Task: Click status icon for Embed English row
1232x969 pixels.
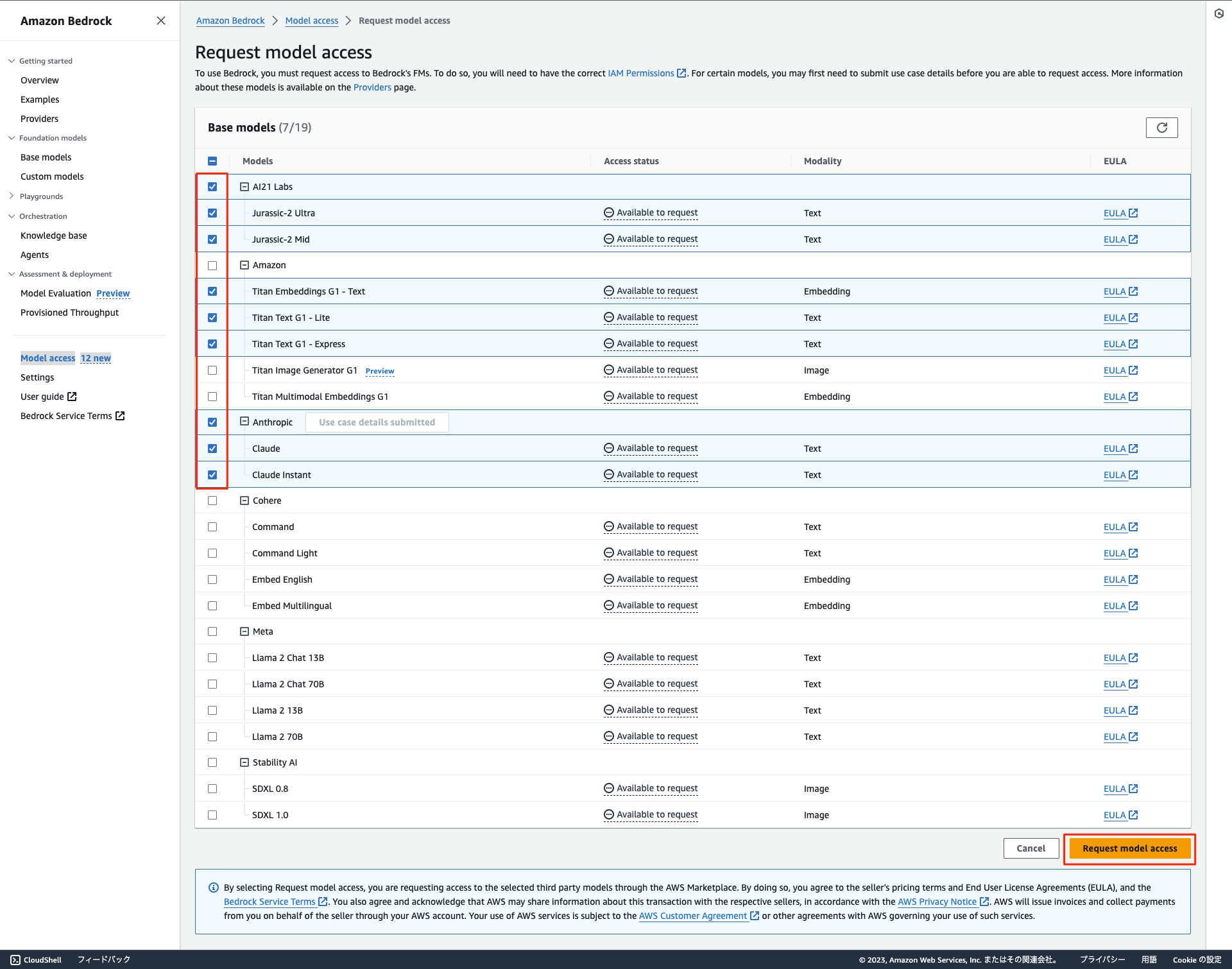Action: point(609,579)
